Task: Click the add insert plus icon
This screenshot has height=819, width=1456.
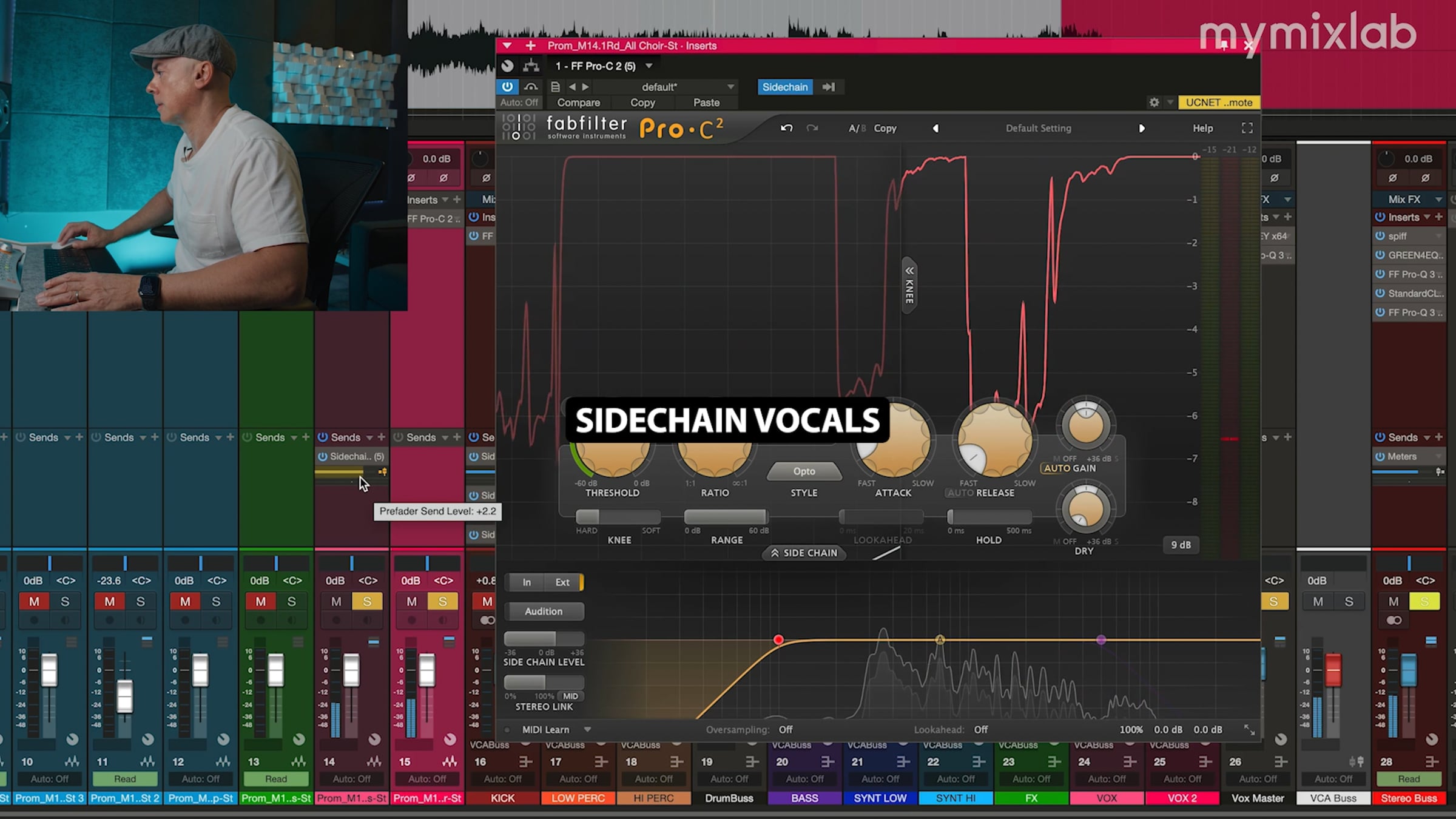Action: coord(531,45)
